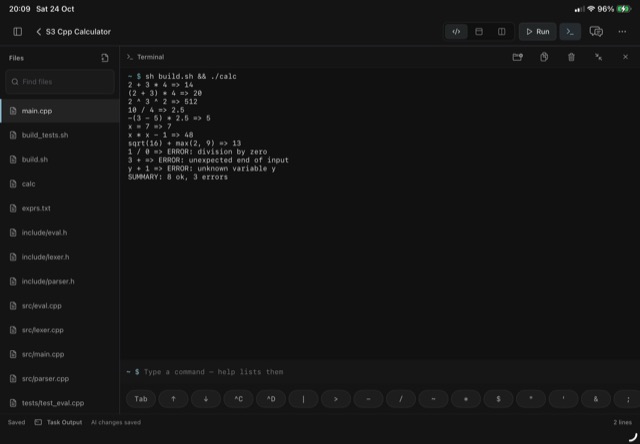640x444 pixels.
Task: Toggle the sidebar panel icon
Action: (18, 31)
